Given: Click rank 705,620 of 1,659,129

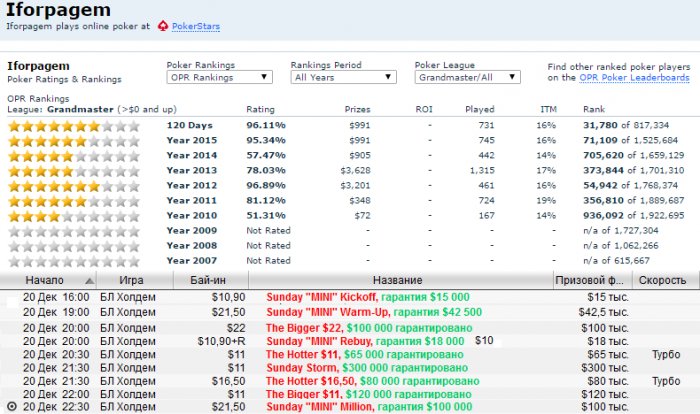Looking at the screenshot, I should [x=633, y=155].
